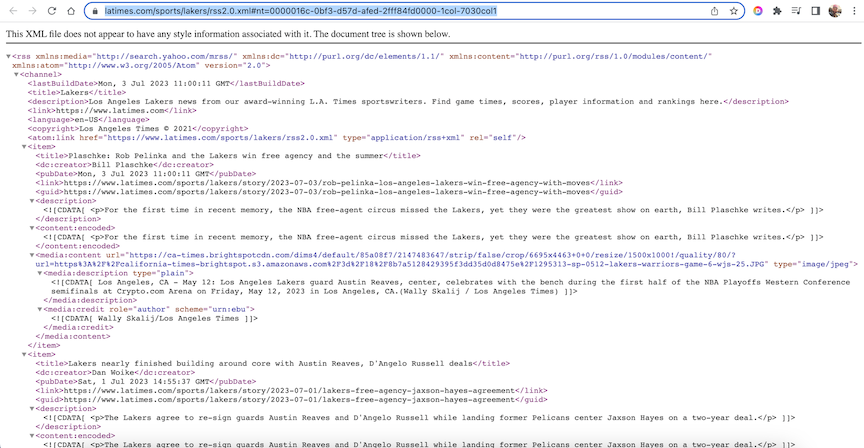
Task: Click pubDate Sat, 1 Jul 2023 text
Action: [x=143, y=381]
